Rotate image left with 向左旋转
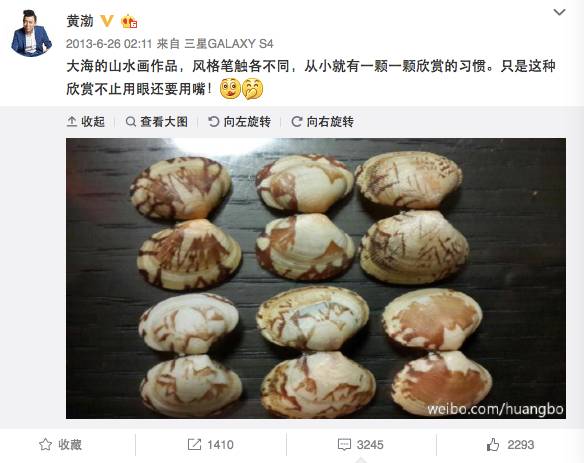Image resolution: width=584 pixels, height=463 pixels. point(239,121)
